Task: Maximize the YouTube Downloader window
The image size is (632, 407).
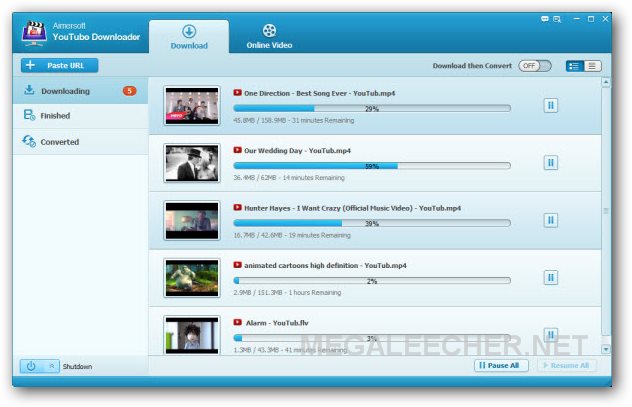Action: (591, 19)
